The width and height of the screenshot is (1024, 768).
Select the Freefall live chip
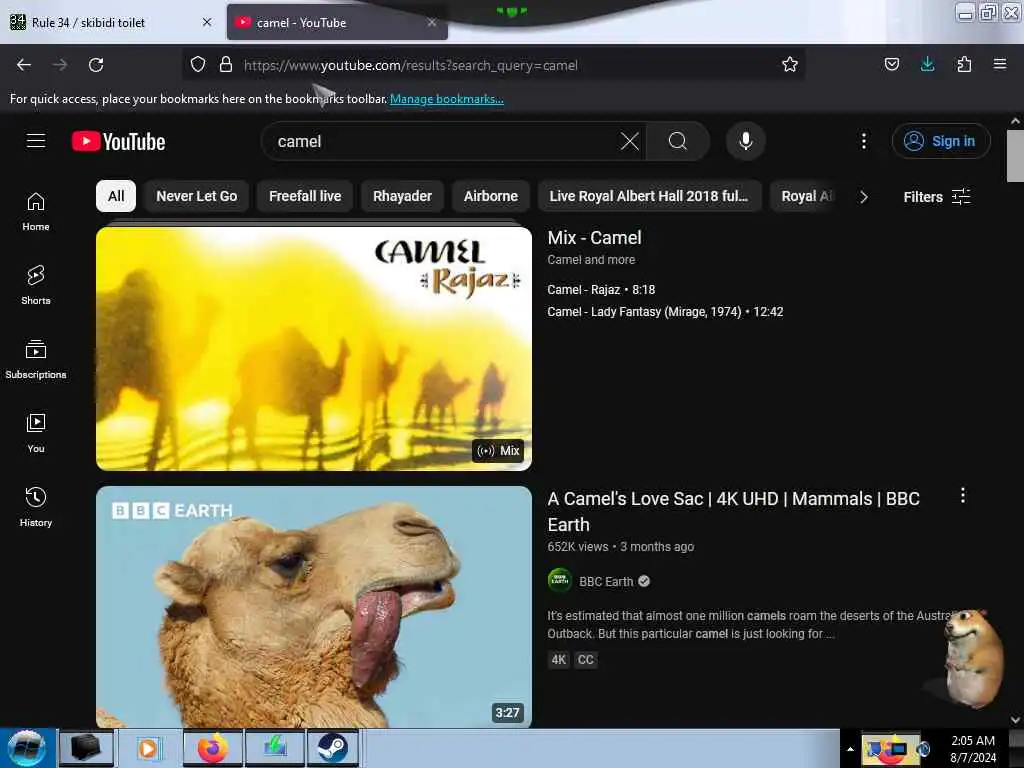pyautogui.click(x=305, y=196)
